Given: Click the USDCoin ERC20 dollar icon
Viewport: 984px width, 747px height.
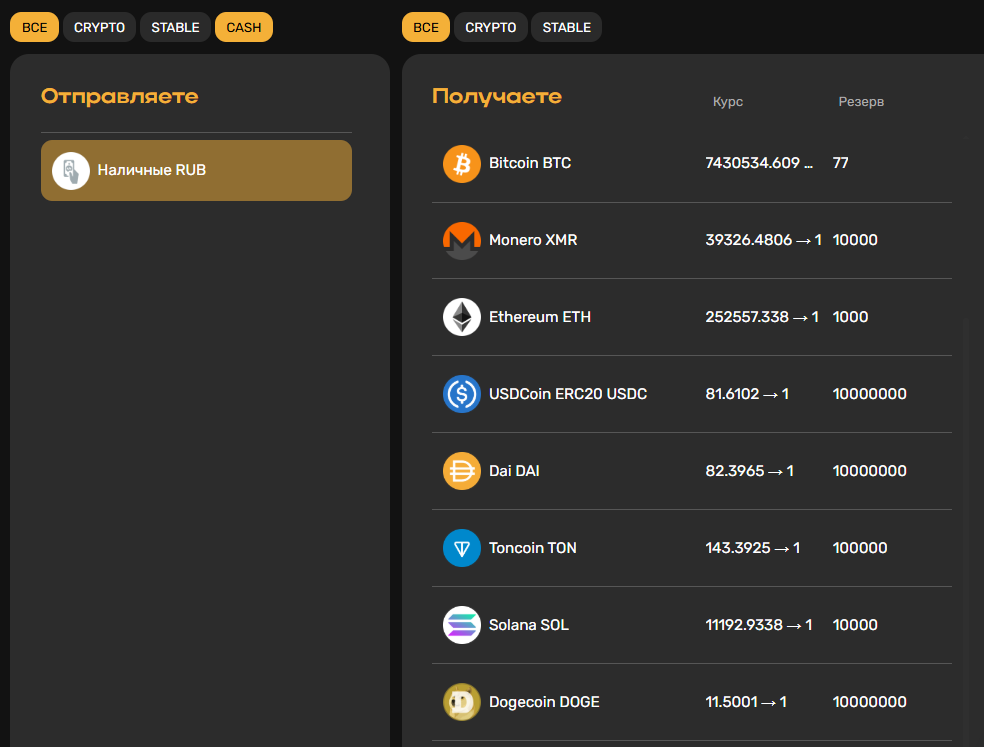Looking at the screenshot, I should click(462, 394).
